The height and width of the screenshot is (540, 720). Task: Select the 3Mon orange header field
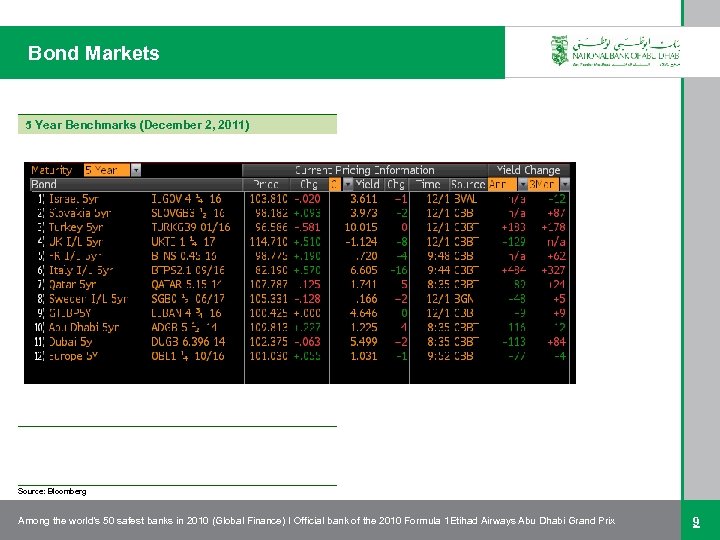(x=543, y=184)
